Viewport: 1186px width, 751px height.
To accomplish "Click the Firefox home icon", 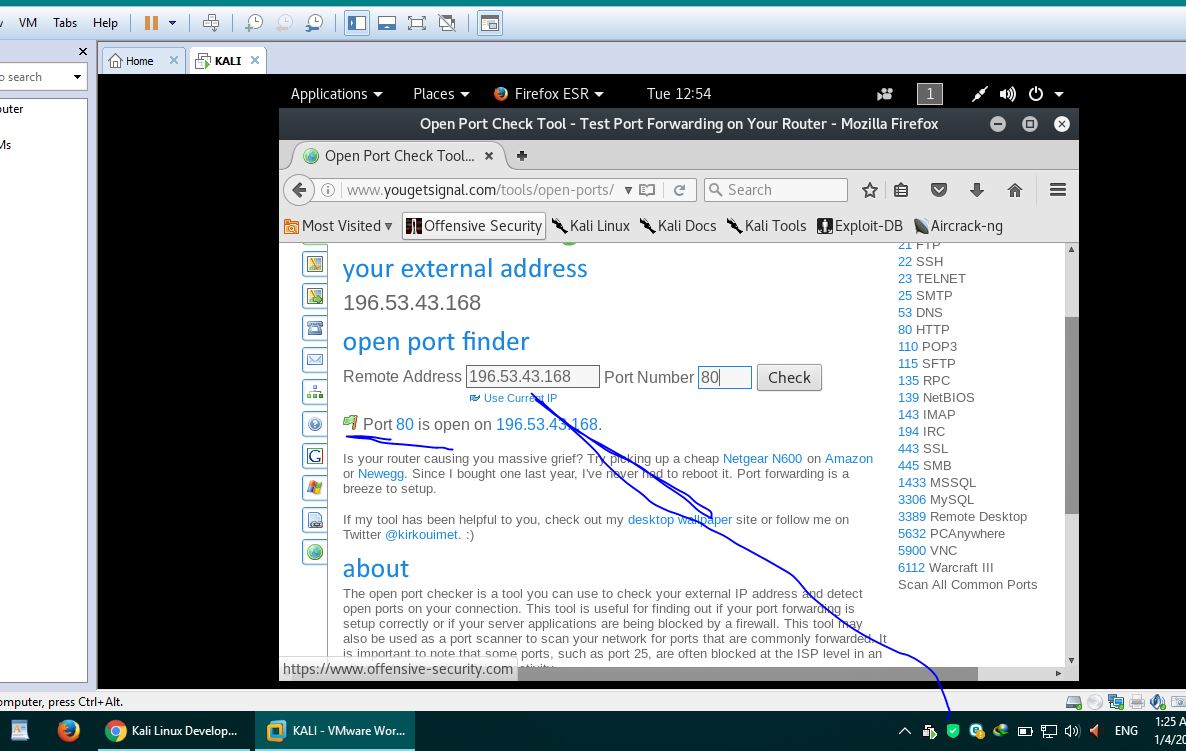I will [1015, 190].
